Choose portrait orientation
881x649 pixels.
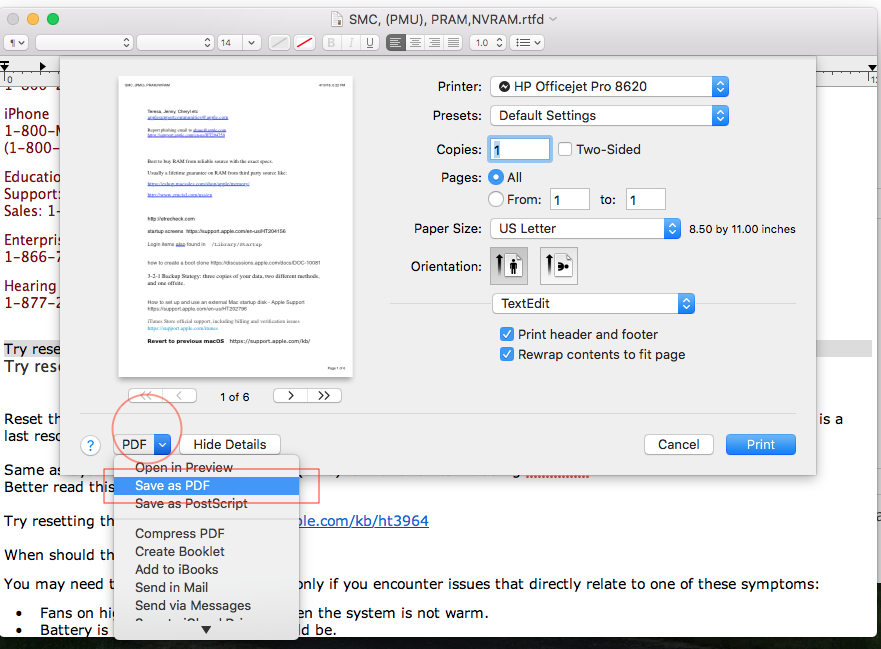pos(510,266)
